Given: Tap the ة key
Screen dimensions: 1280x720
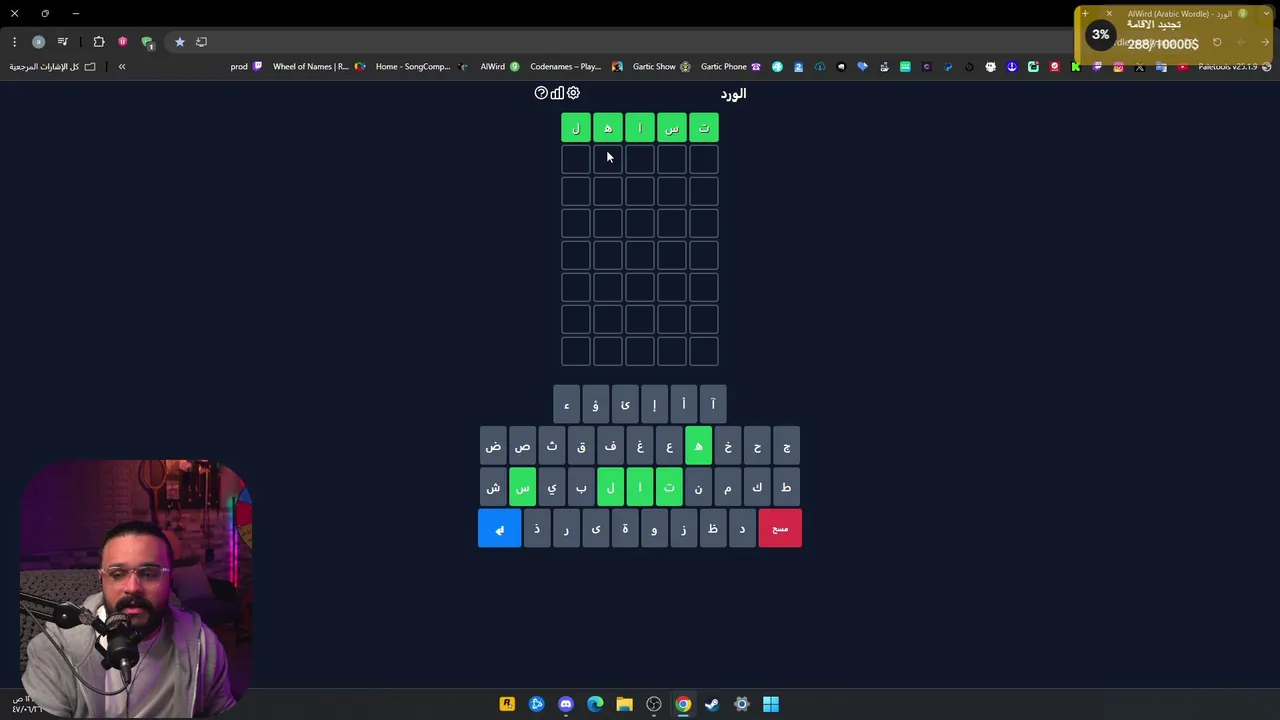Looking at the screenshot, I should (x=625, y=528).
